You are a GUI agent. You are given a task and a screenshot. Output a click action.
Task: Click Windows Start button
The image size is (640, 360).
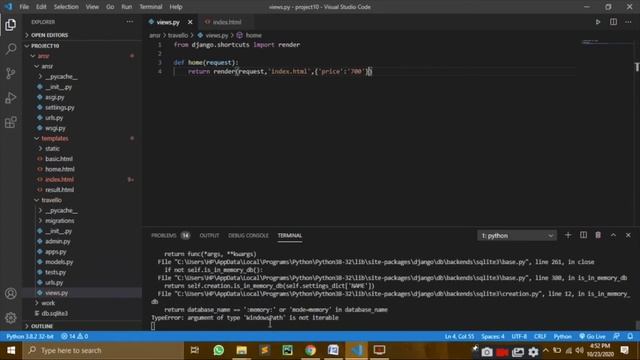11,350
